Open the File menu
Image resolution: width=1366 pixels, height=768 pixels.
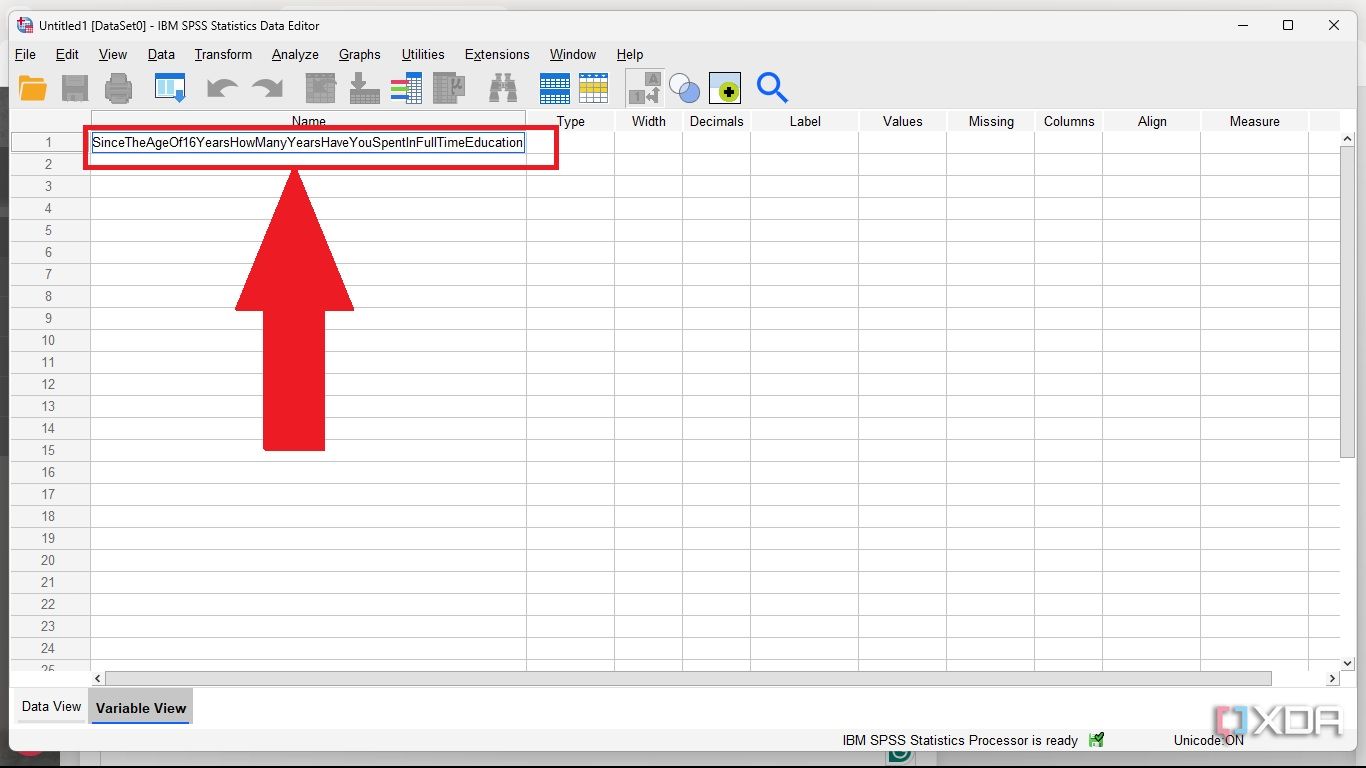click(x=25, y=54)
